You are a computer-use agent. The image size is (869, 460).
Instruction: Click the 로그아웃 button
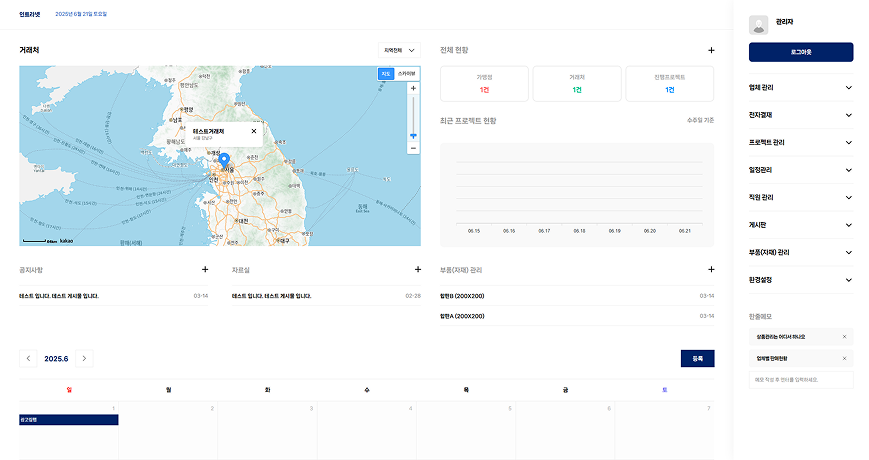[801, 52]
